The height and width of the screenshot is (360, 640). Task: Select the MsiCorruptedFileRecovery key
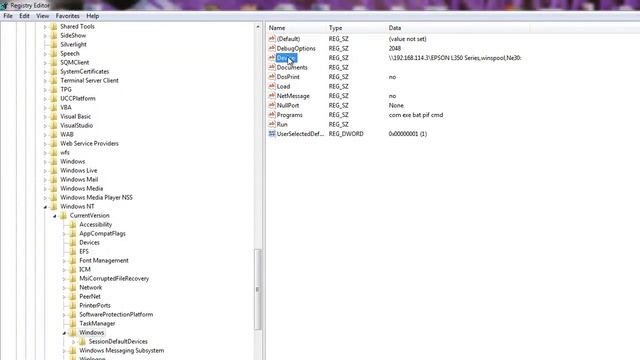(x=114, y=278)
